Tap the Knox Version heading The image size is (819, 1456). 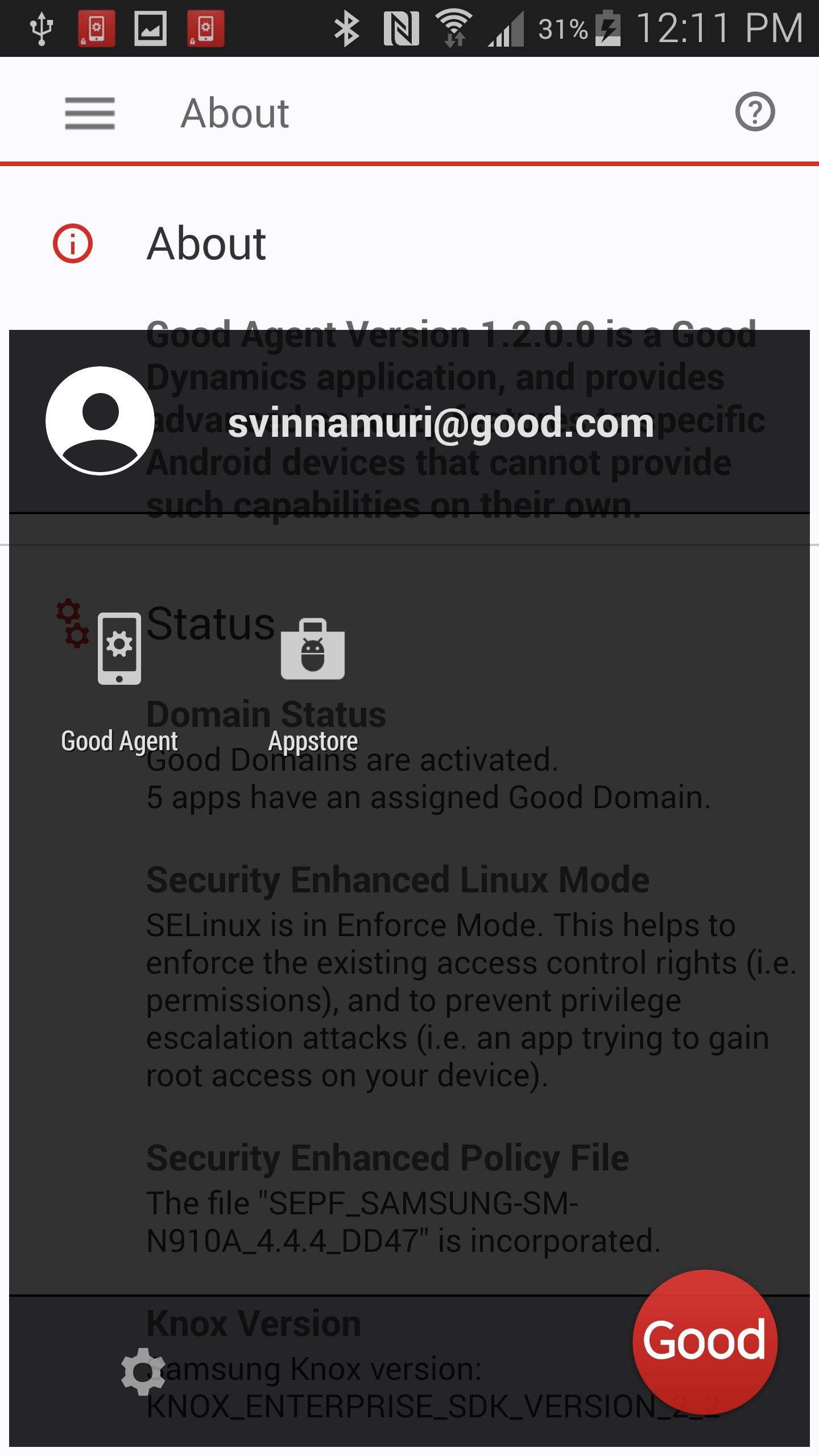(x=254, y=1323)
